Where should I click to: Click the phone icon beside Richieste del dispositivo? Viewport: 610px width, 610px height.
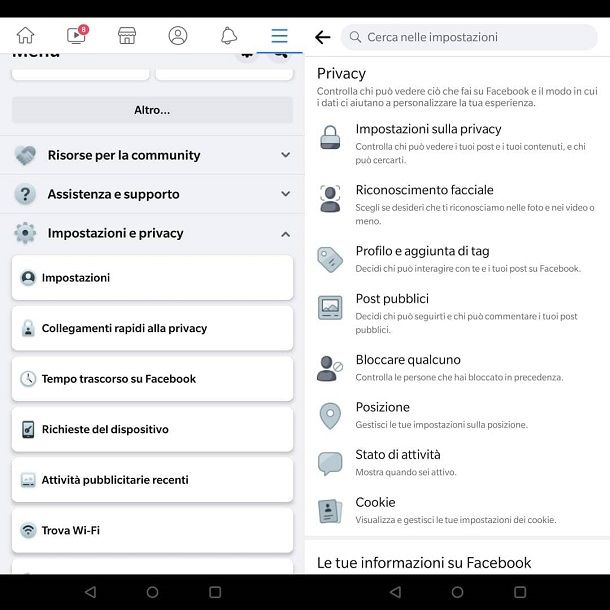pyautogui.click(x=28, y=429)
